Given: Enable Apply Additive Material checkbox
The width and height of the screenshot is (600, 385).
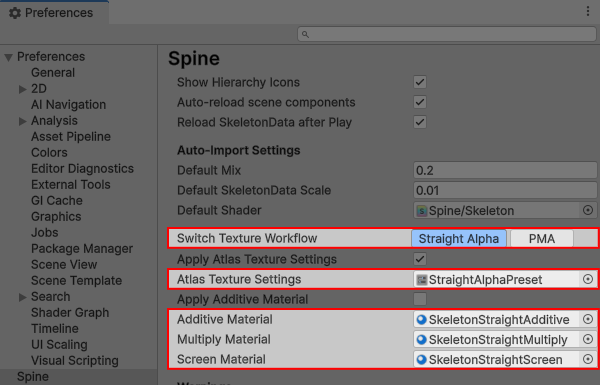Looking at the screenshot, I should (x=420, y=299).
